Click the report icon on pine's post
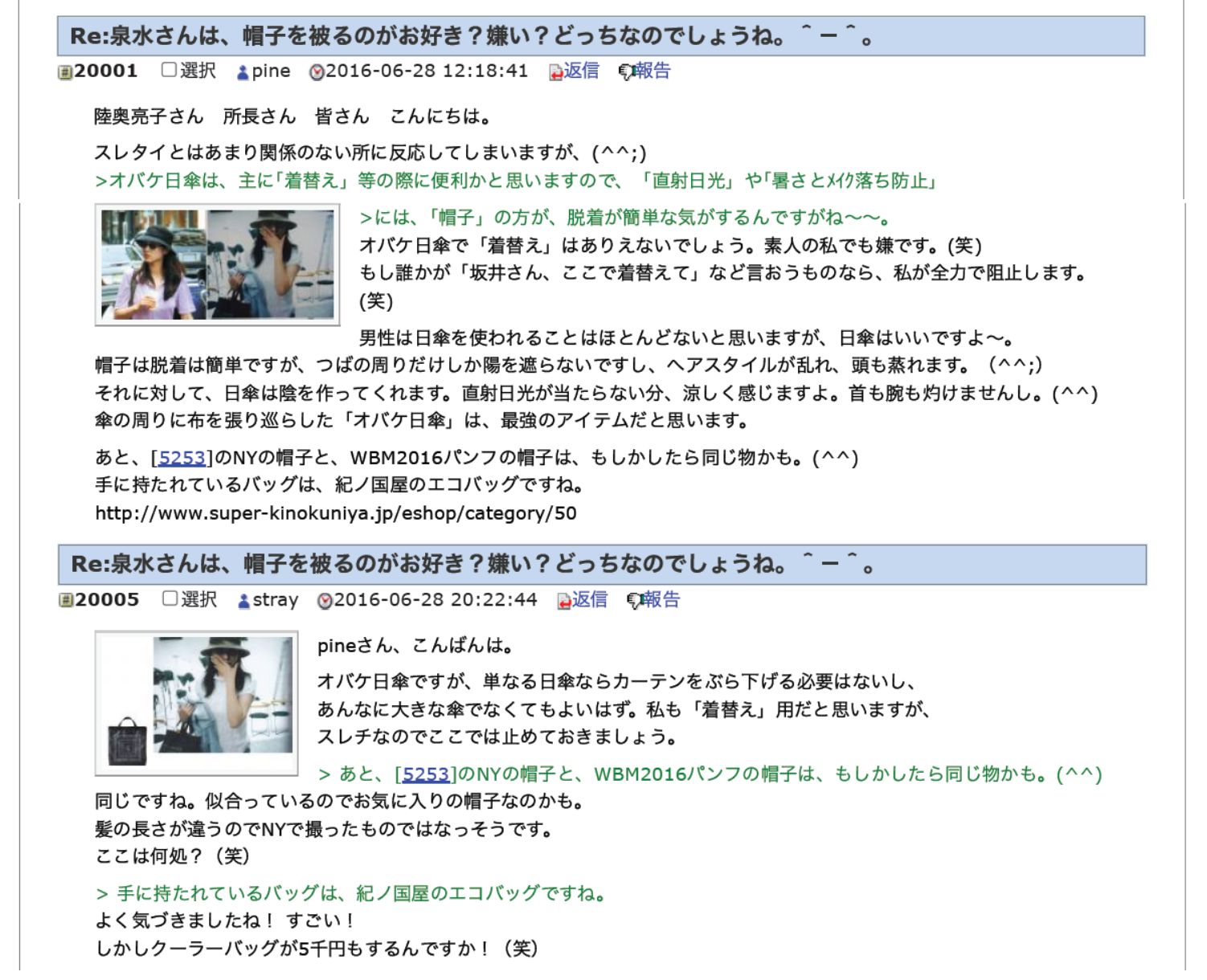 pyautogui.click(x=626, y=73)
